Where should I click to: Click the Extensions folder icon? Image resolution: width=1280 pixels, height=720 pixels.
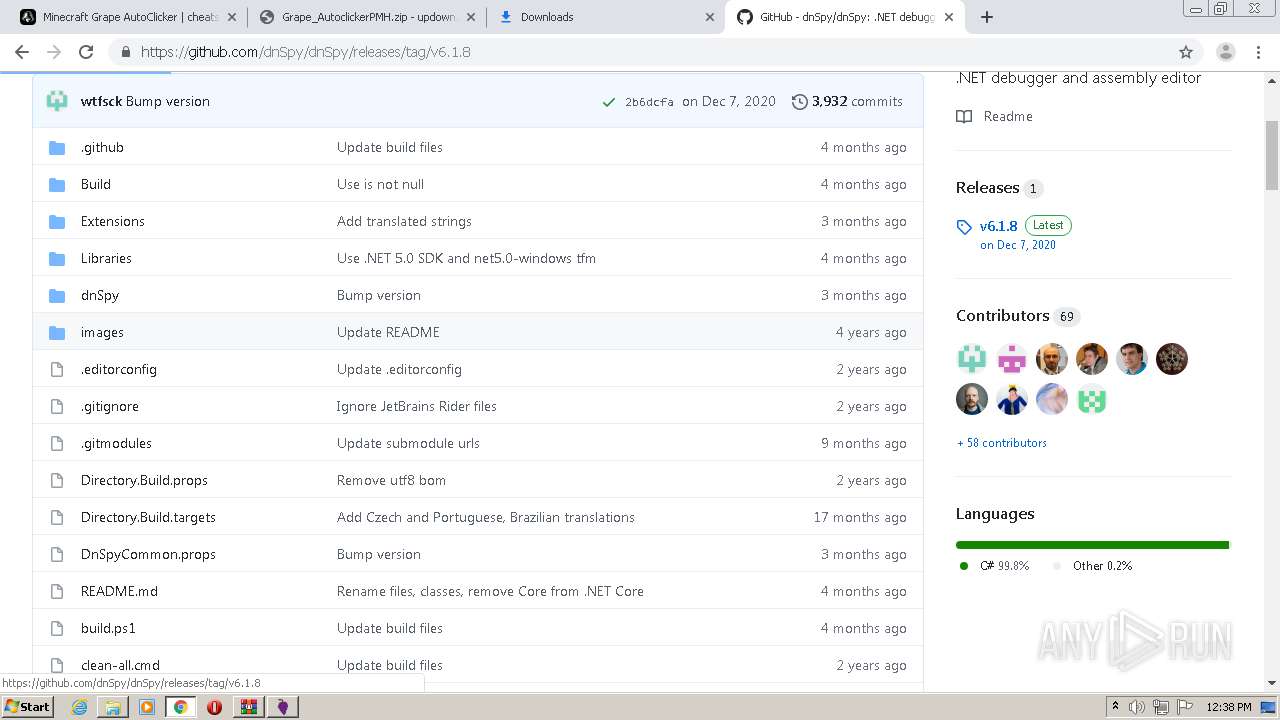point(57,221)
